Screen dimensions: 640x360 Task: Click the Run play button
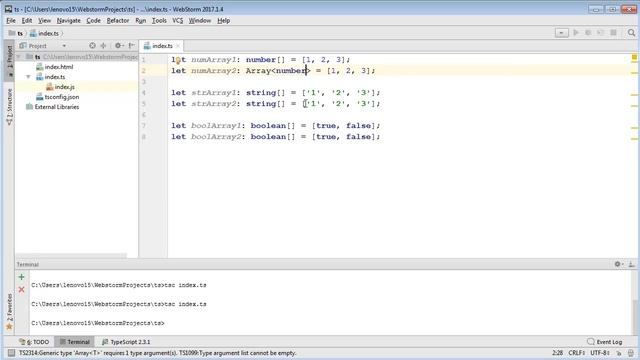576,33
